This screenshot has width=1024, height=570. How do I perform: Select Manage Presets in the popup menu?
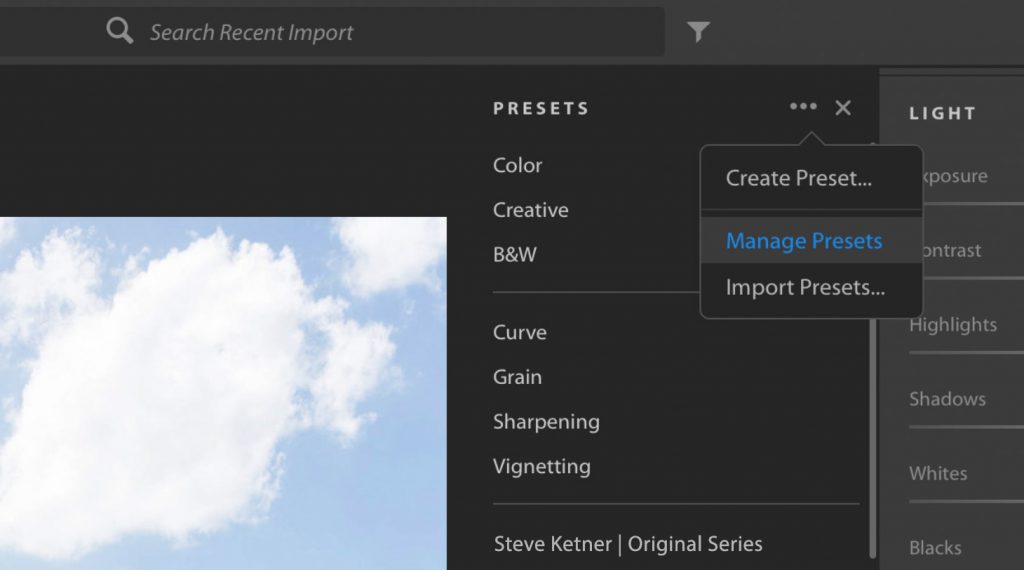click(804, 241)
